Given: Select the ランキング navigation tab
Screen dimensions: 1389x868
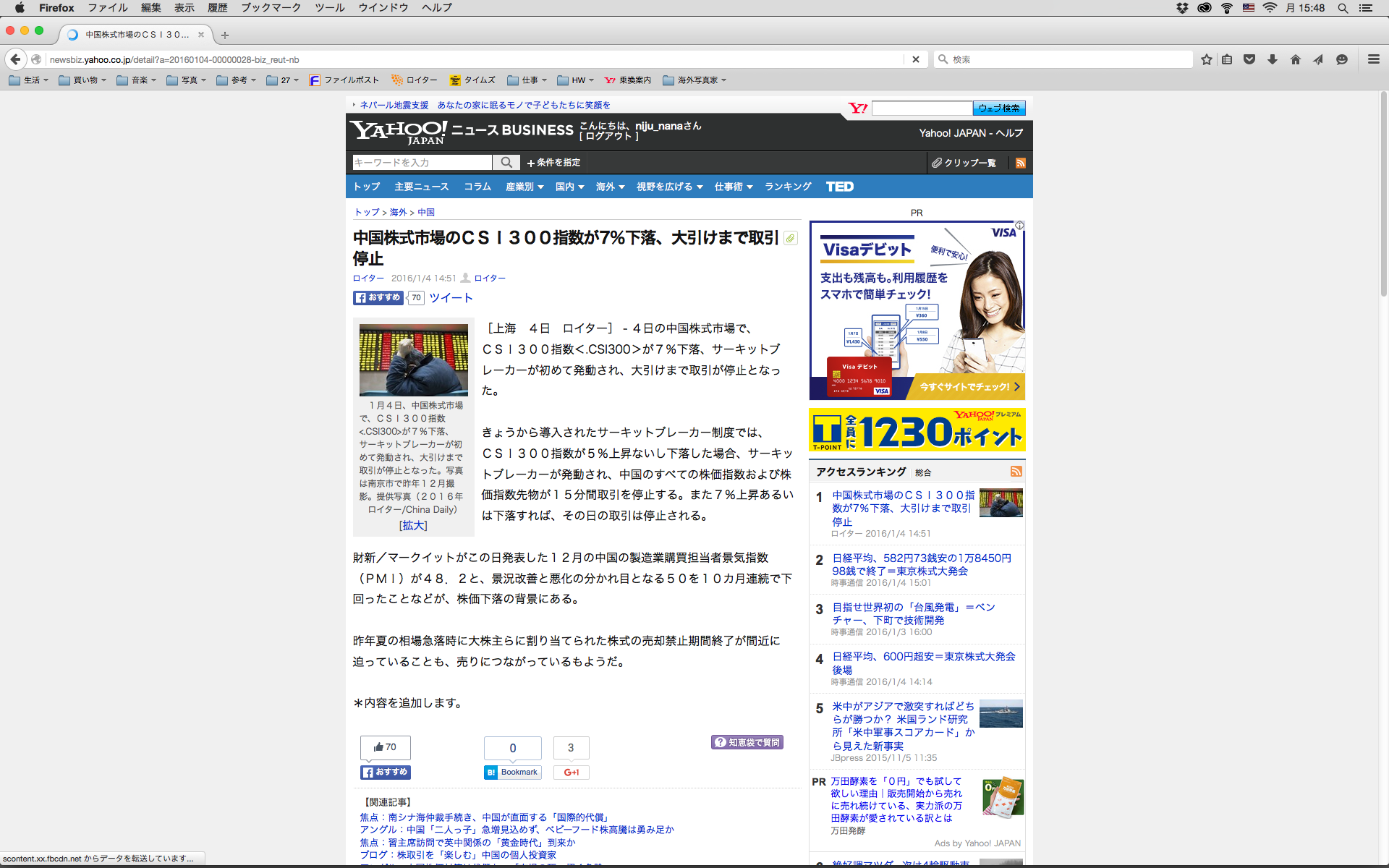Looking at the screenshot, I should pos(788,187).
